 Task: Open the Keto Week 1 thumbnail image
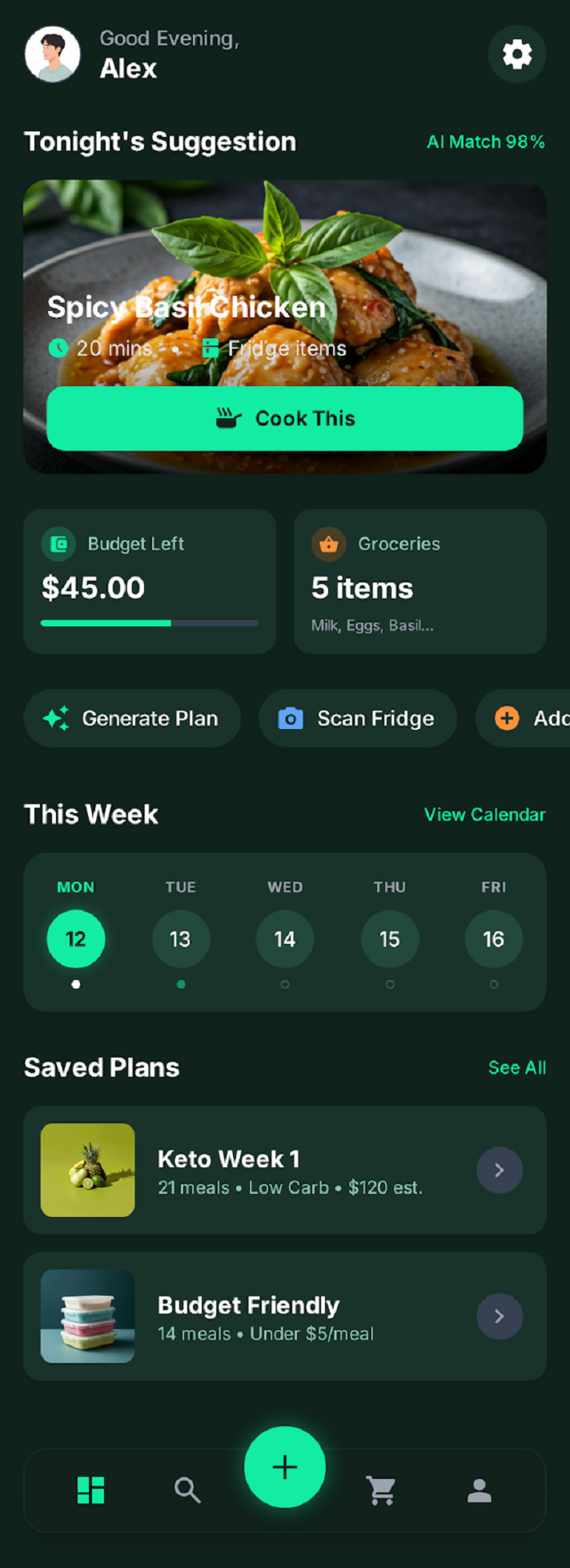point(88,1170)
